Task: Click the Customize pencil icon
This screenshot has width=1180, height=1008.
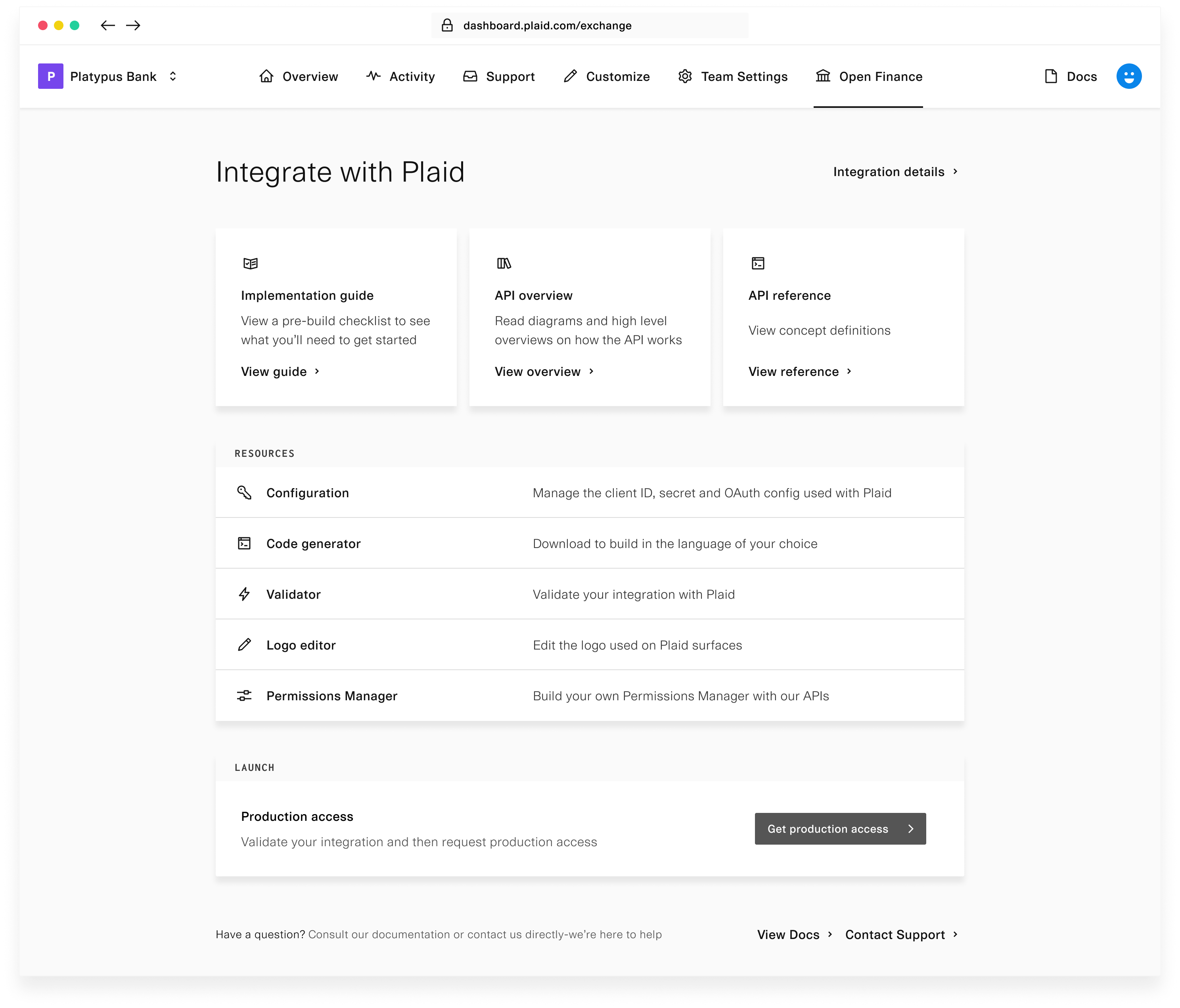Action: click(x=570, y=76)
